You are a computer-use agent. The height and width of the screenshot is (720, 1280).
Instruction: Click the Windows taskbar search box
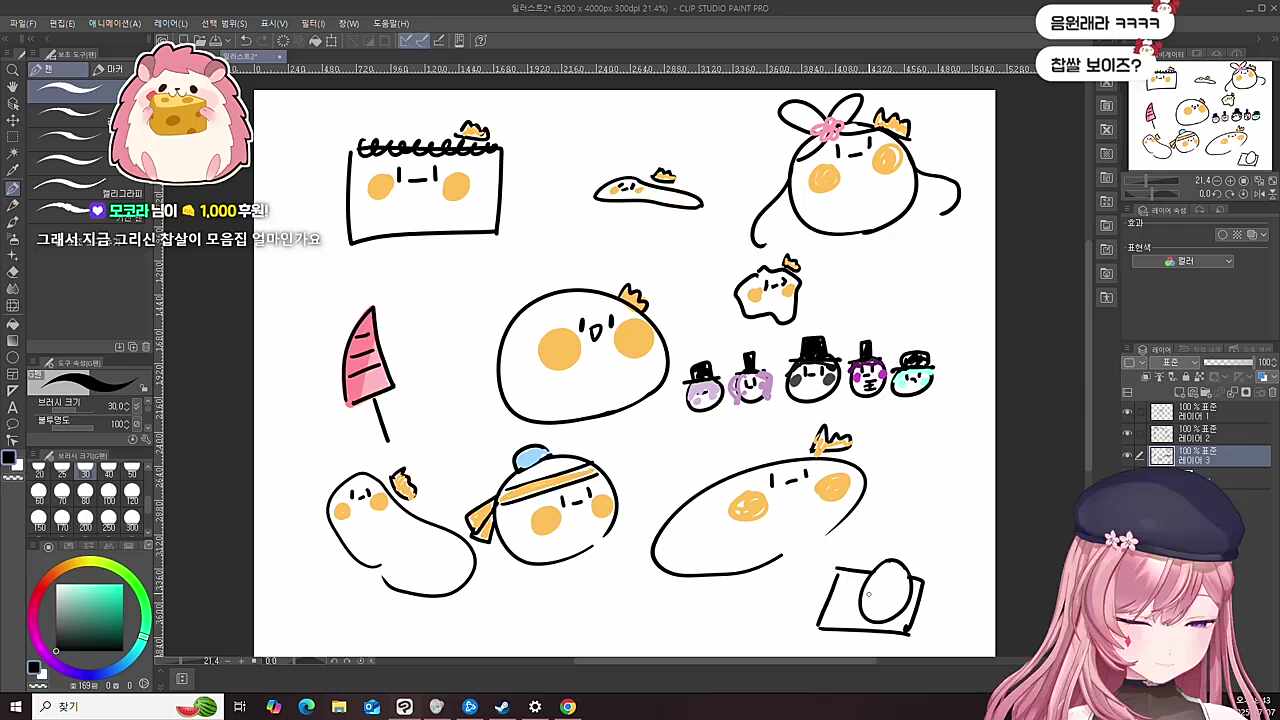click(128, 707)
